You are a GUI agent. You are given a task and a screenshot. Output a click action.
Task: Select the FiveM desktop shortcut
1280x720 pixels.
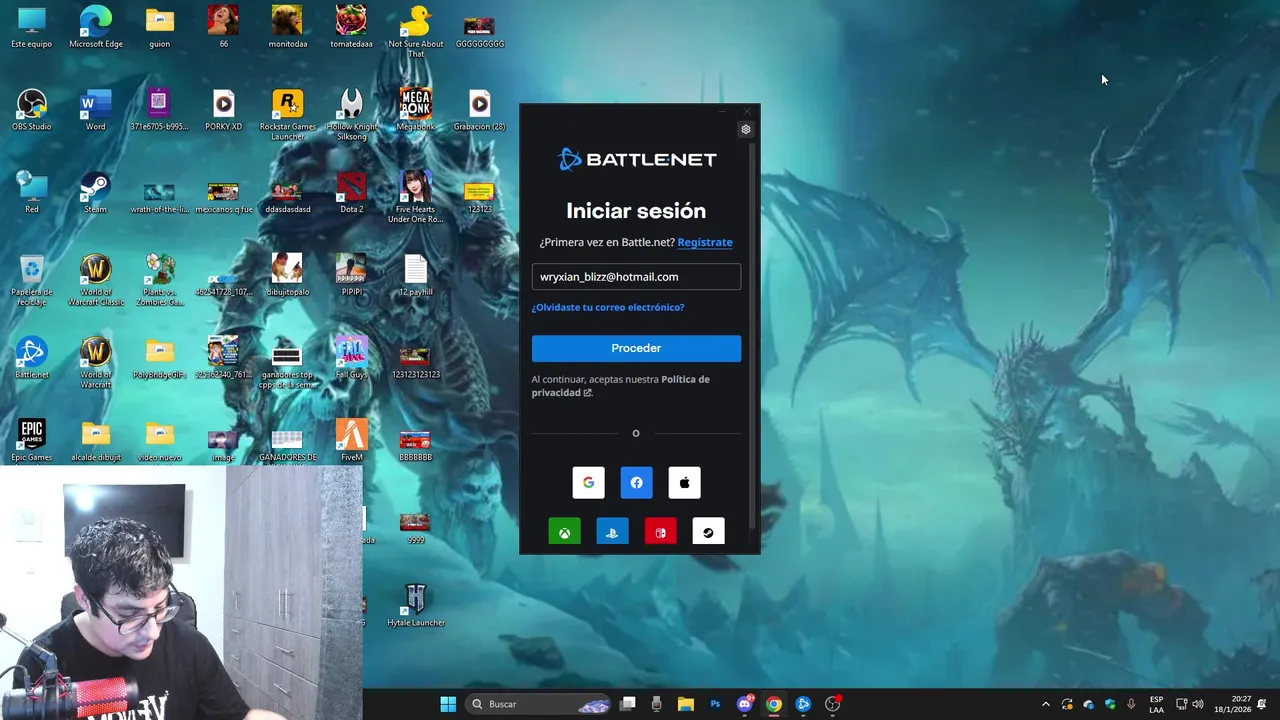[x=351, y=441]
